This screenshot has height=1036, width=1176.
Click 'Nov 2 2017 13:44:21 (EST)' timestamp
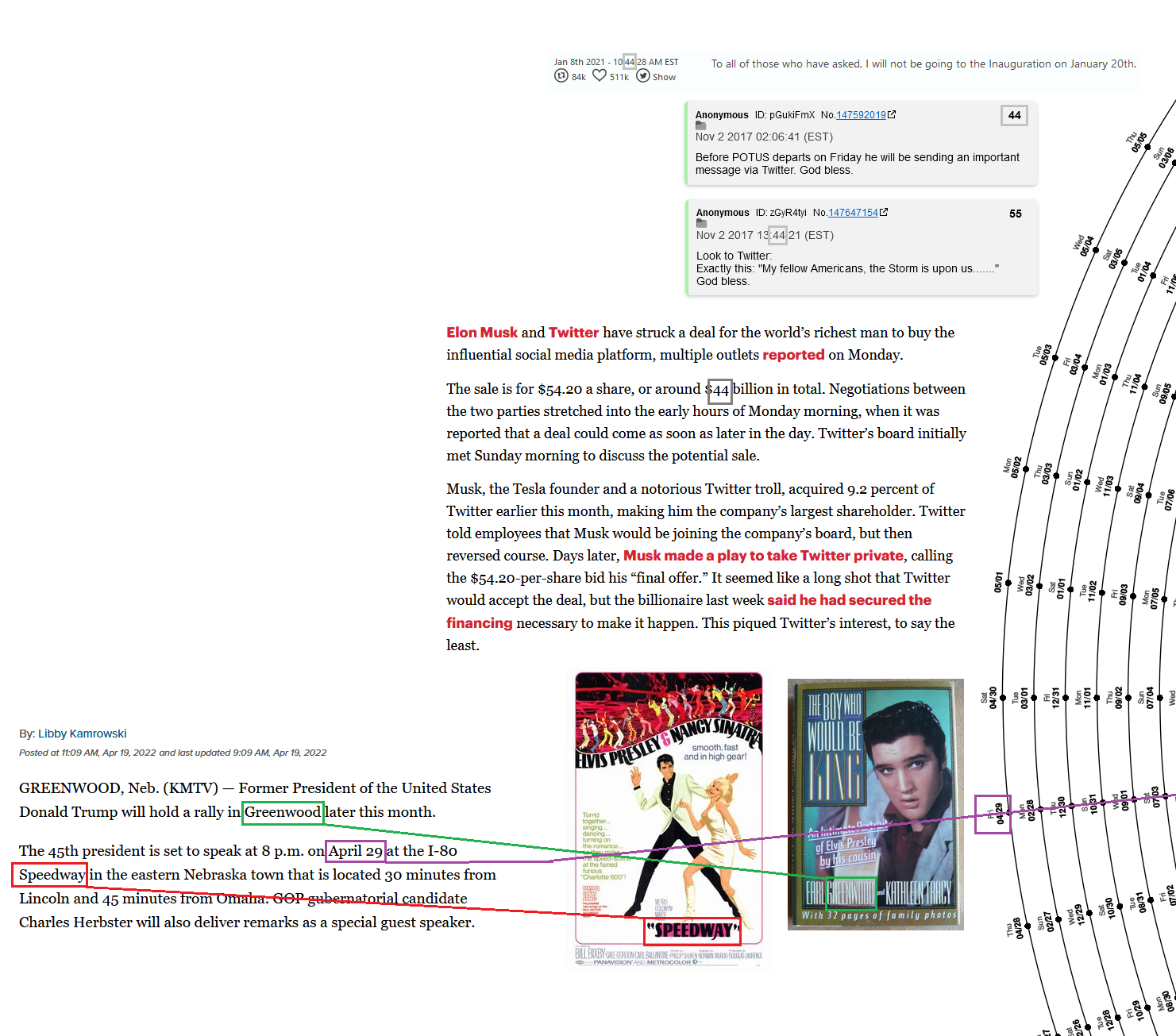[x=765, y=235]
